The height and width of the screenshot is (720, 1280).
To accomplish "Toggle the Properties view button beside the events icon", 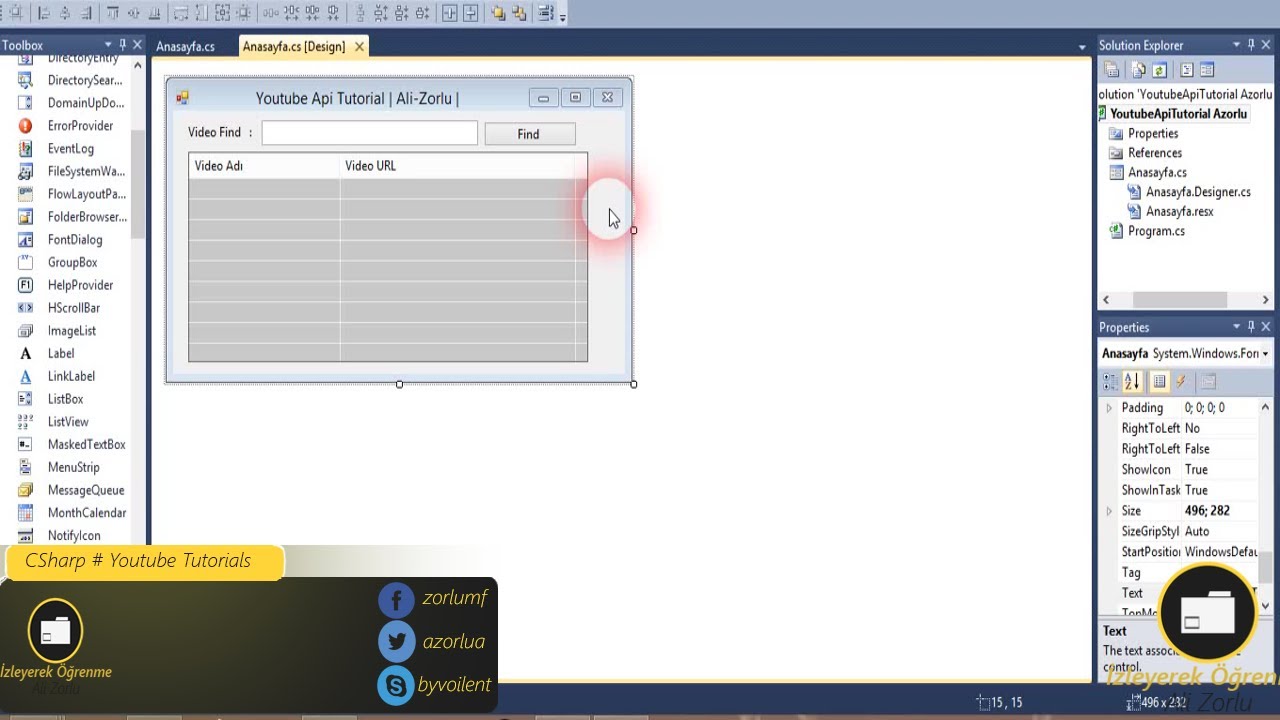I will 1159,381.
